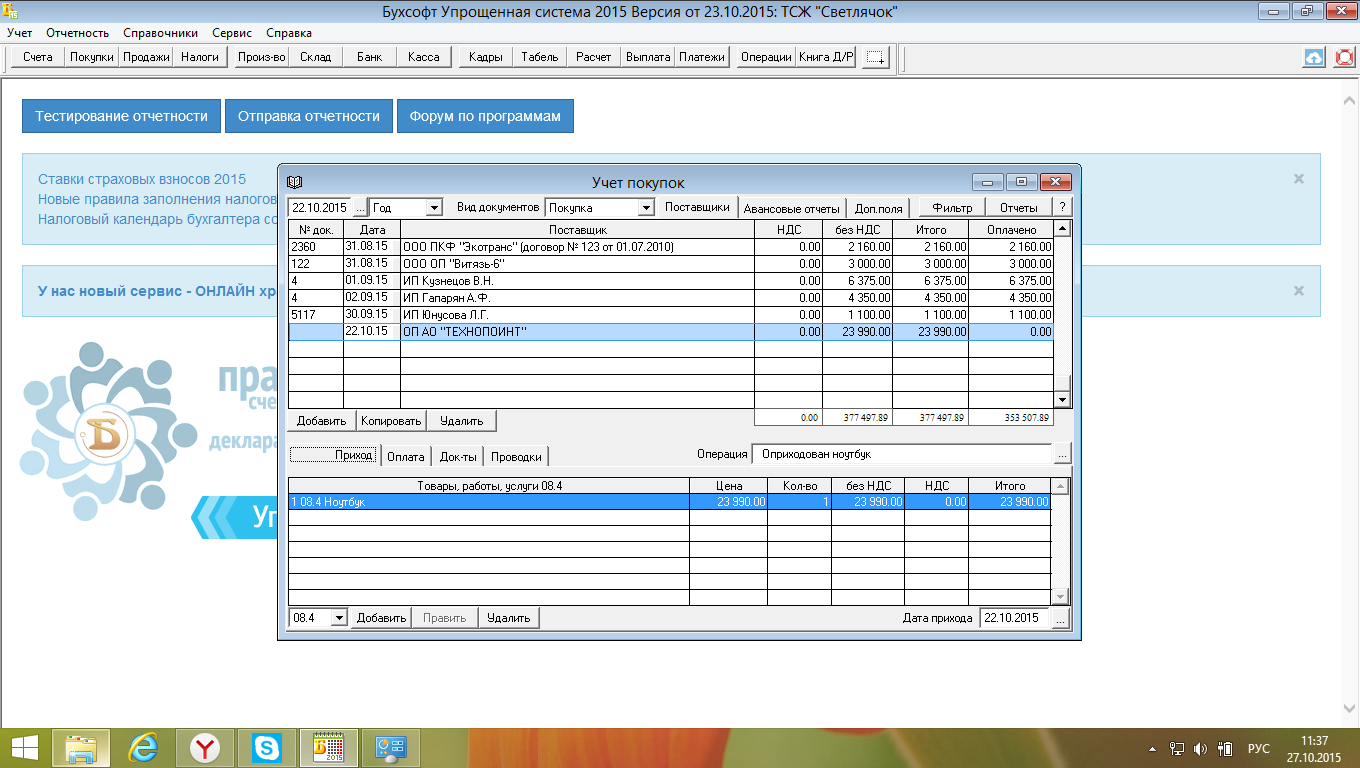Click the dotted rectangle toolbar icon
Screen dimensions: 1360x768
click(x=876, y=57)
